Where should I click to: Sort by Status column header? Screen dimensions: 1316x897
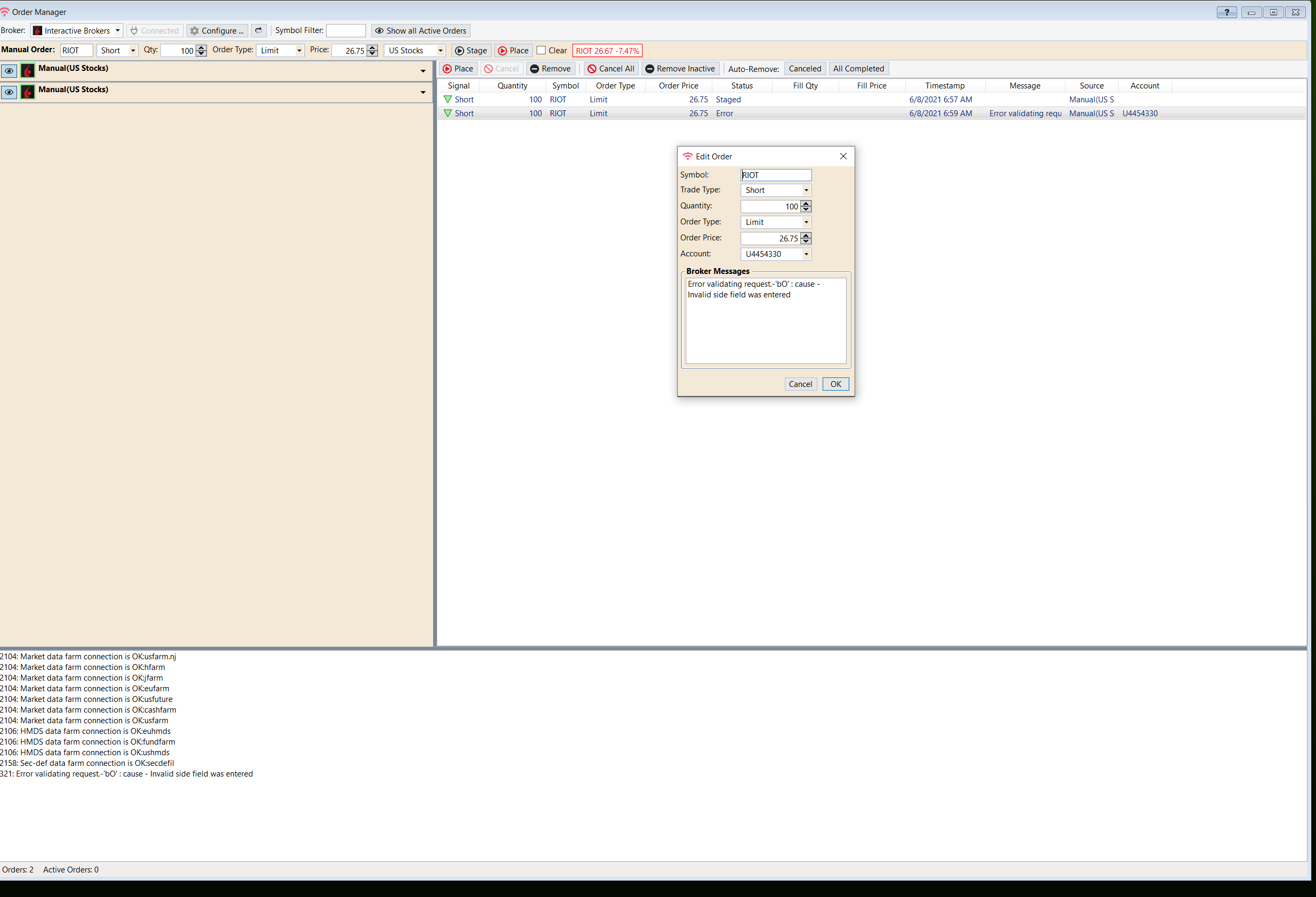741,85
